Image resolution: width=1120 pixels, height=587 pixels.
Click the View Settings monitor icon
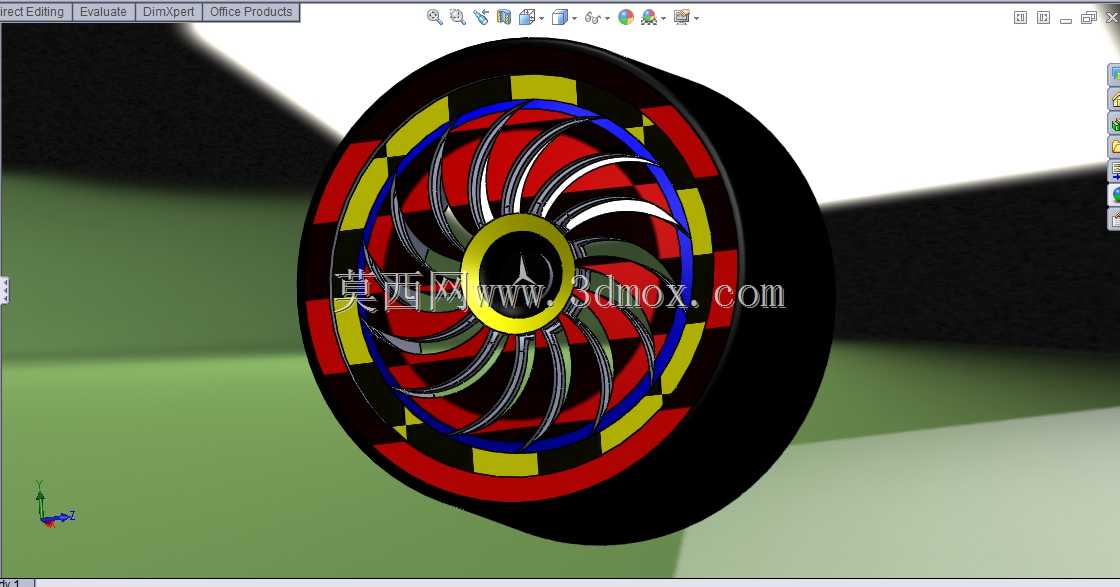coord(681,17)
